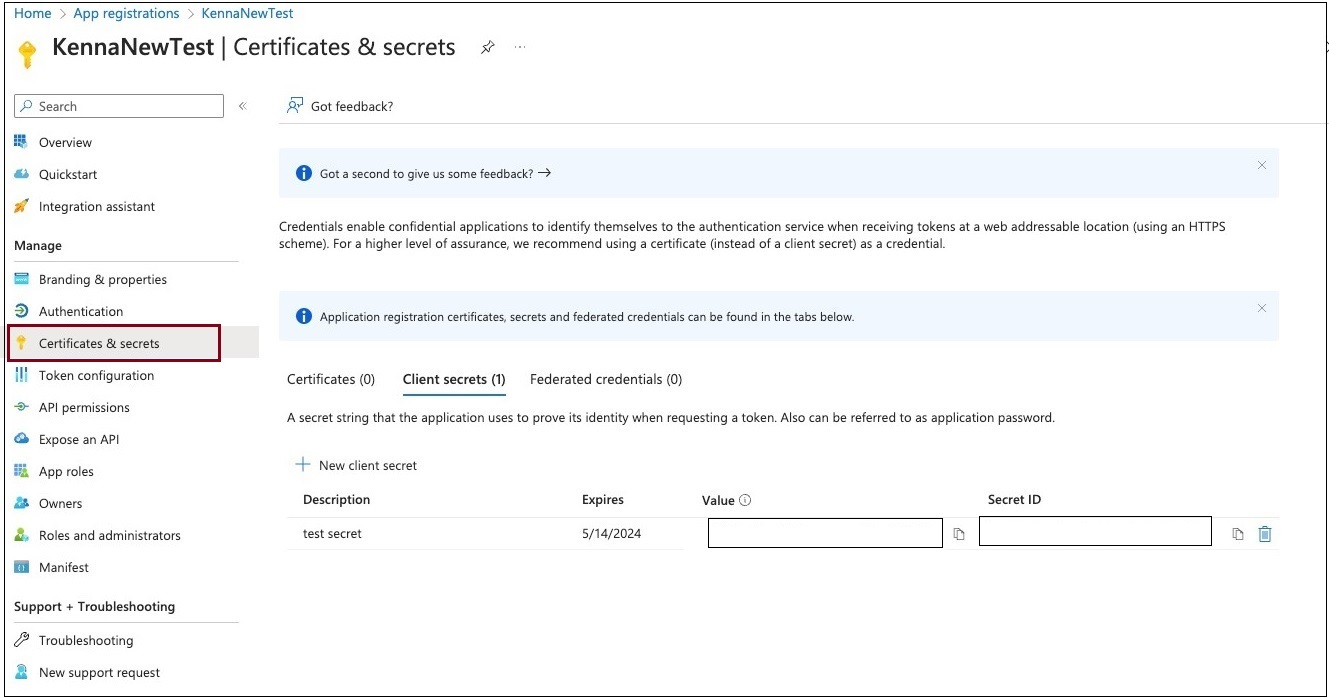The height and width of the screenshot is (698, 1329).
Task: Click the App roles grid icon
Action: click(22, 471)
